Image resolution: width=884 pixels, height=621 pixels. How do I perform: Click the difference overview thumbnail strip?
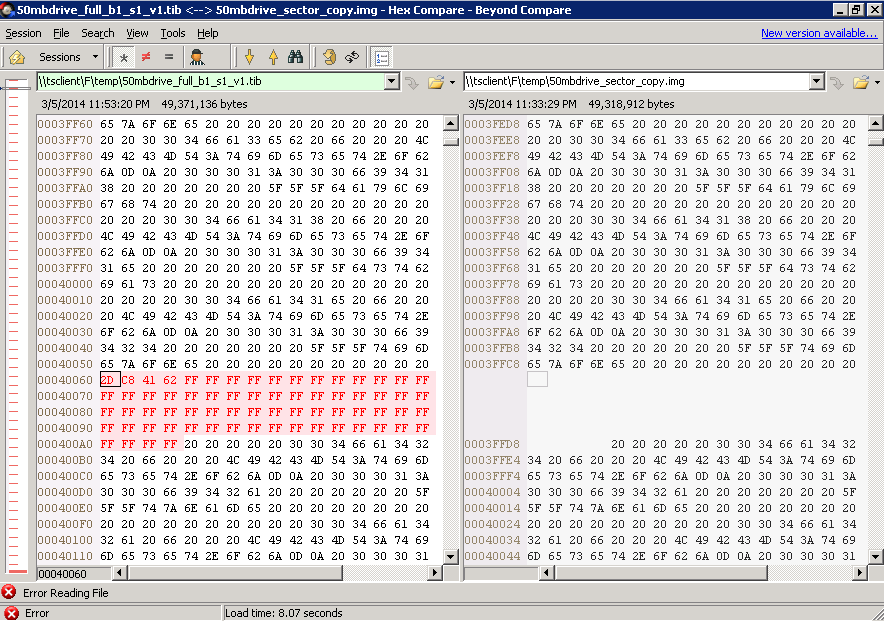[x=16, y=327]
